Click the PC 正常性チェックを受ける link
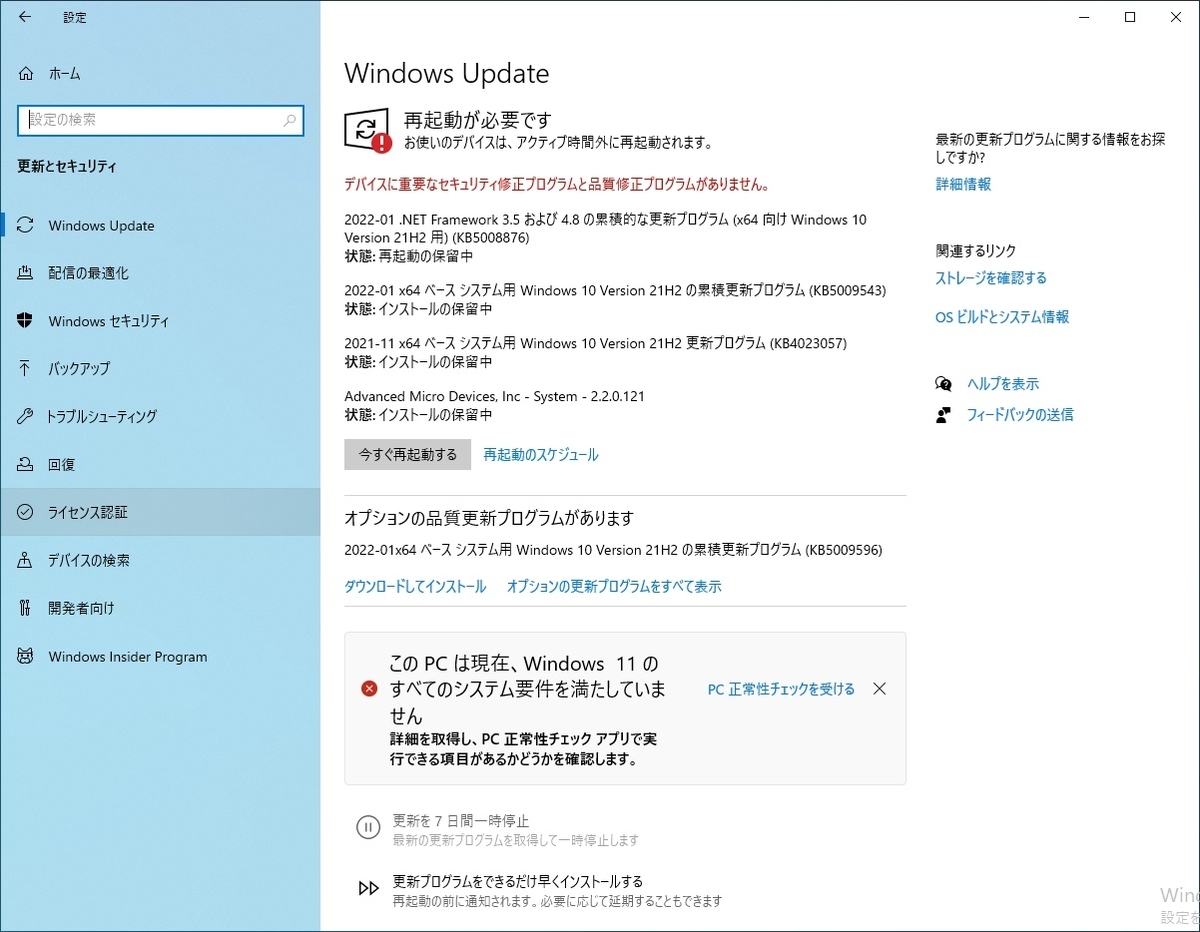 (781, 689)
